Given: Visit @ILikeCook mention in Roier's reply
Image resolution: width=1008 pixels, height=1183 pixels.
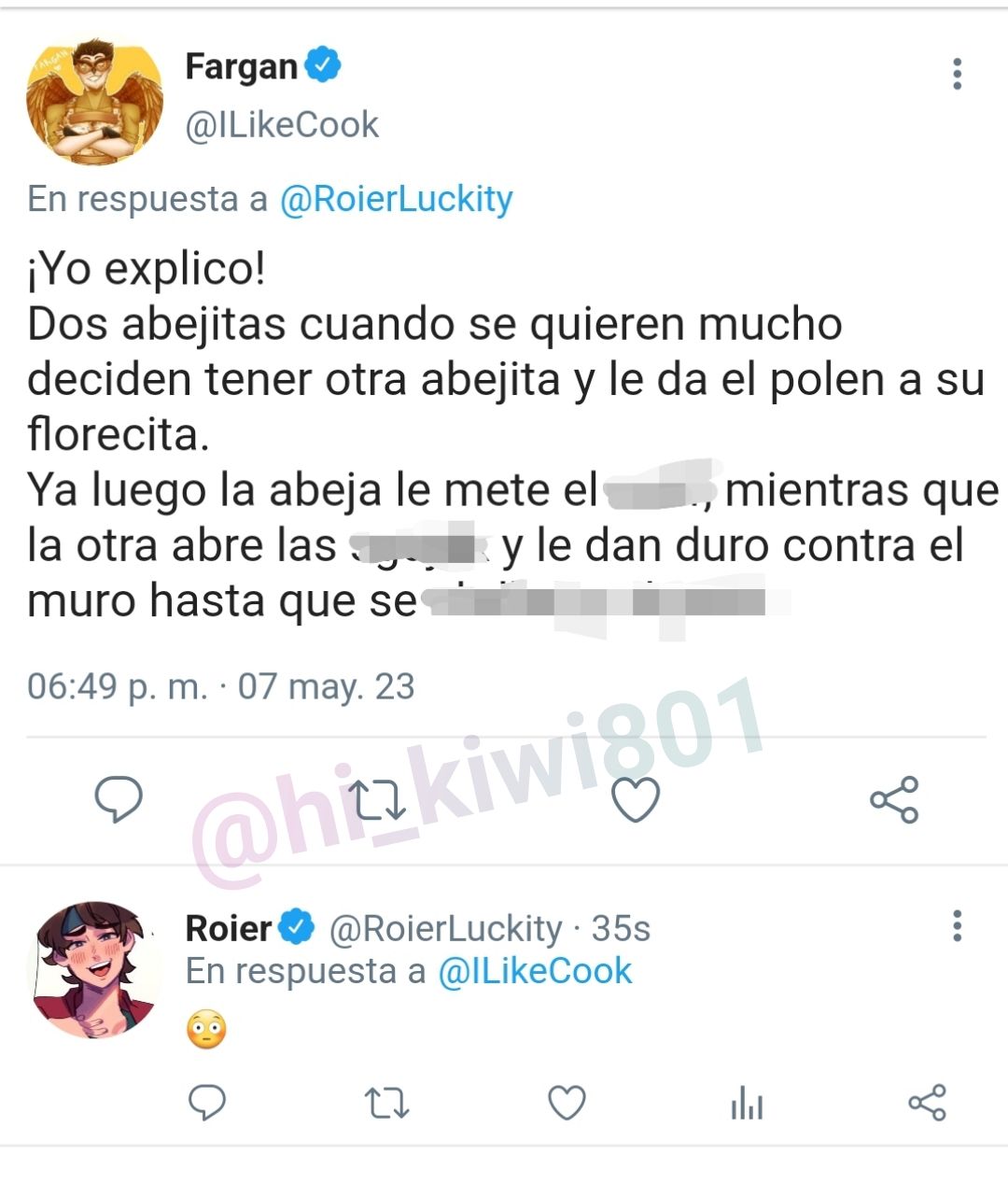Looking at the screenshot, I should pyautogui.click(x=535, y=971).
